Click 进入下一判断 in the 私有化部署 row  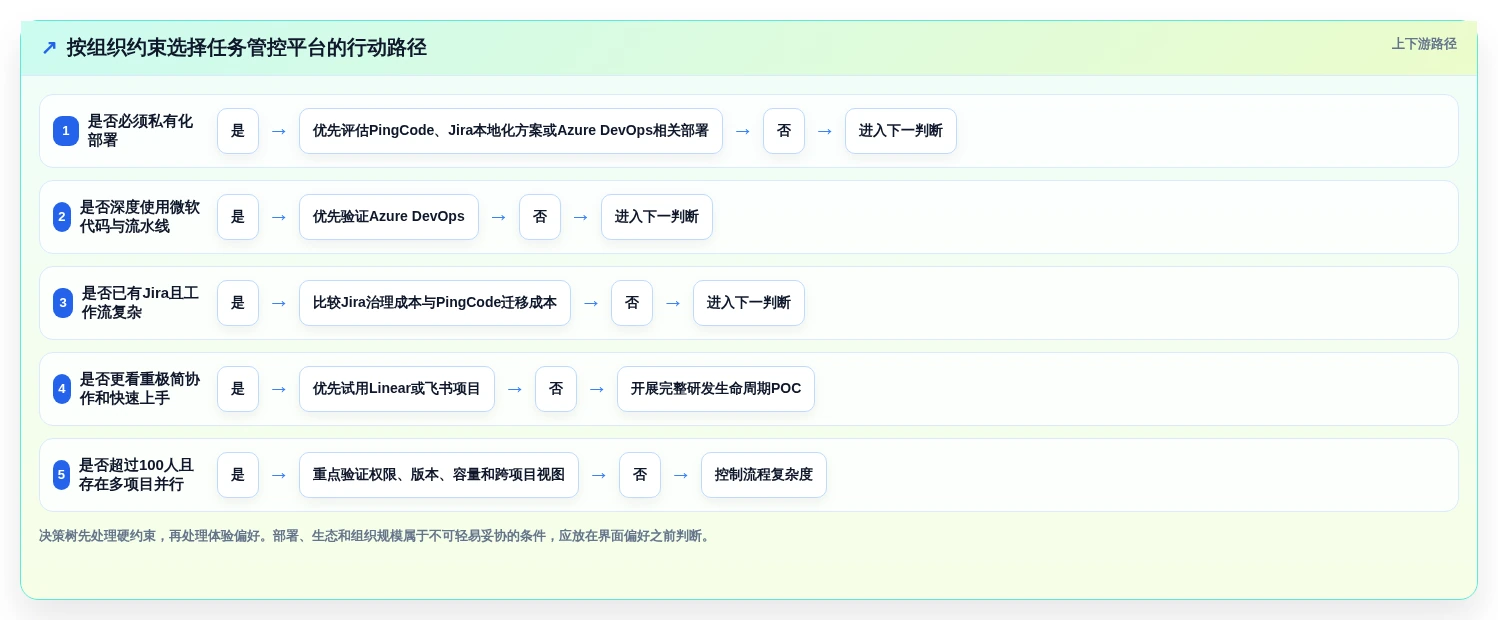[x=901, y=131]
